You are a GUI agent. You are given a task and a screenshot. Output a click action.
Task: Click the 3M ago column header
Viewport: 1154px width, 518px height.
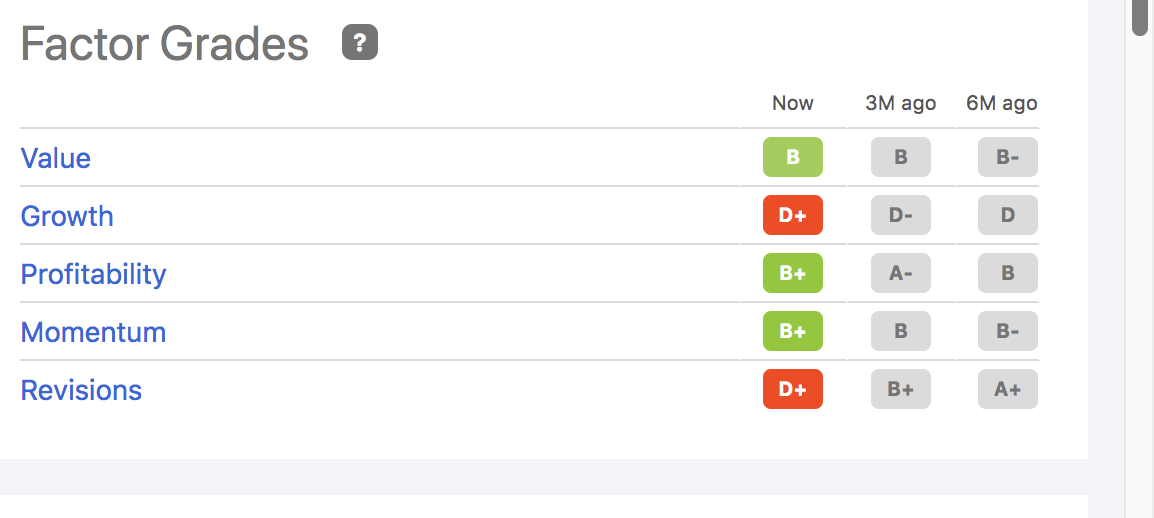901,103
